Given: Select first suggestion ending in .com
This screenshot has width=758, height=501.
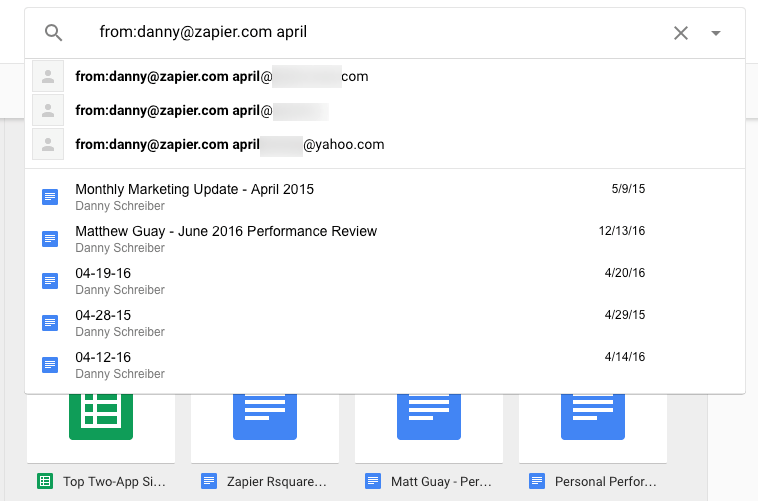Looking at the screenshot, I should pyautogui.click(x=221, y=77).
